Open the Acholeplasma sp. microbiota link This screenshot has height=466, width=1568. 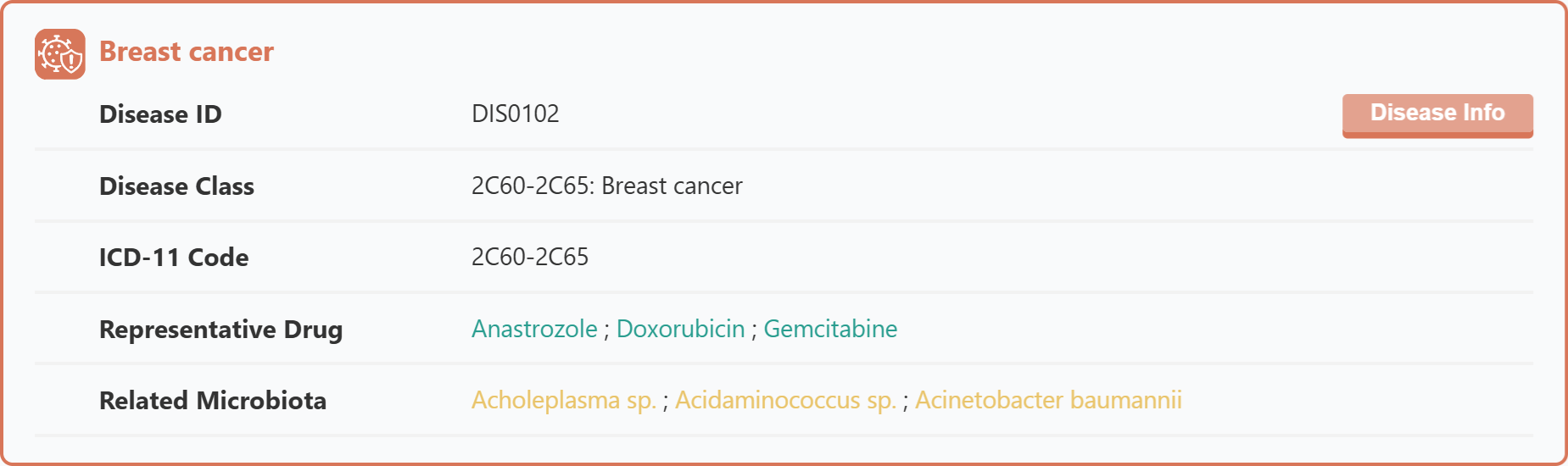tap(564, 401)
